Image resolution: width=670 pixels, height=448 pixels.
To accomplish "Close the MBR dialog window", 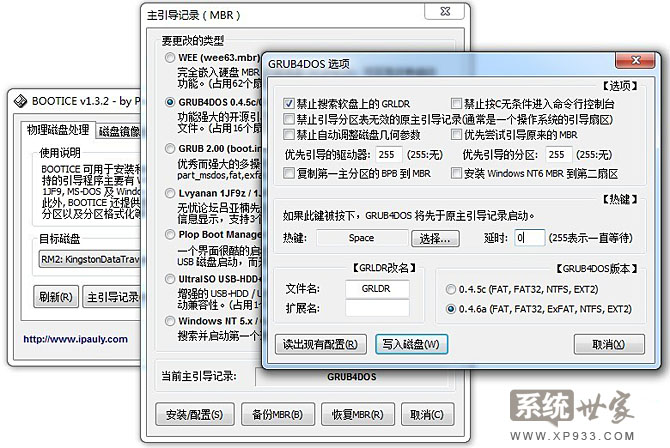I will (x=444, y=12).
